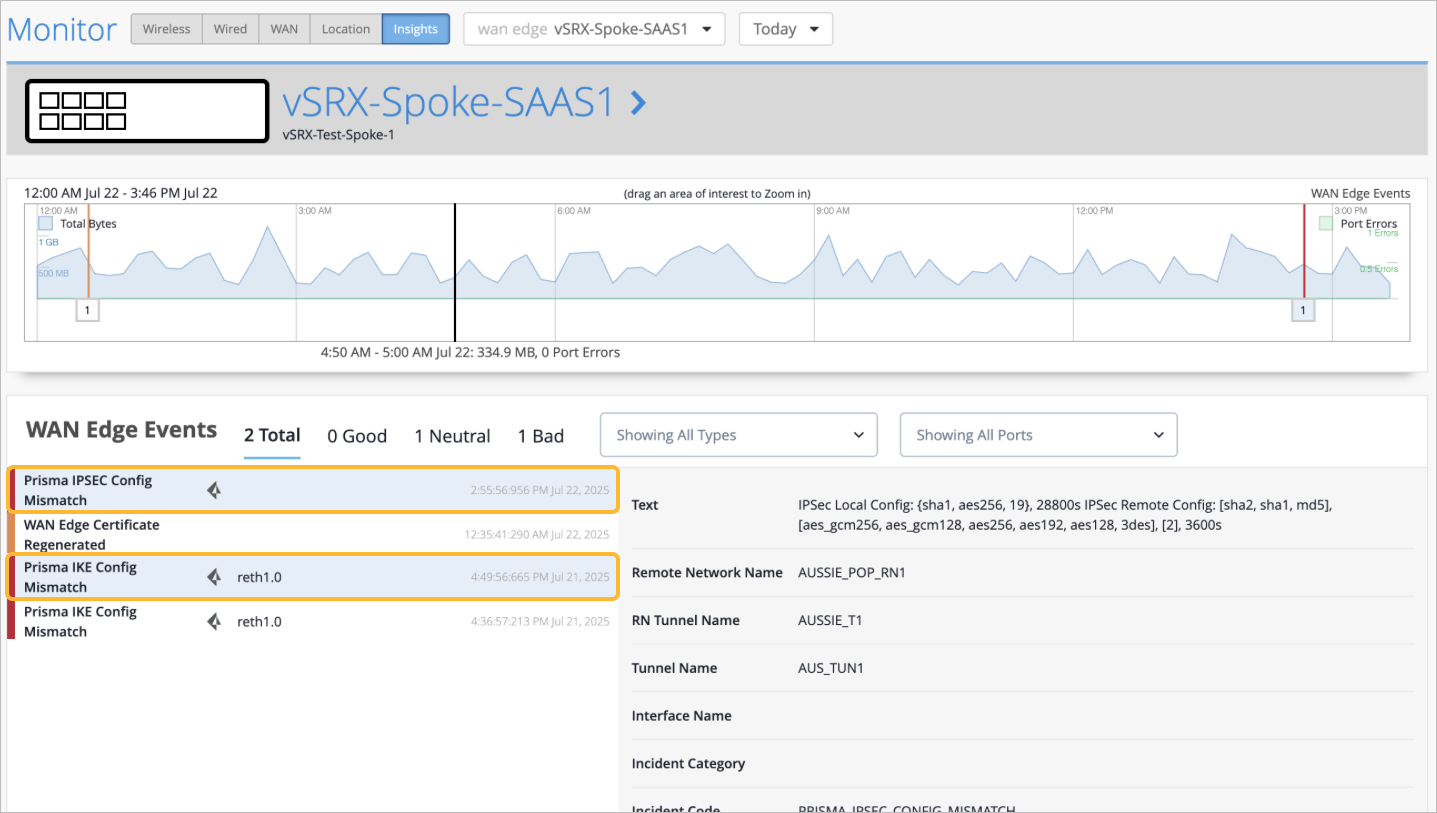
Task: Open the Showing All Ports dropdown
Action: click(1038, 435)
